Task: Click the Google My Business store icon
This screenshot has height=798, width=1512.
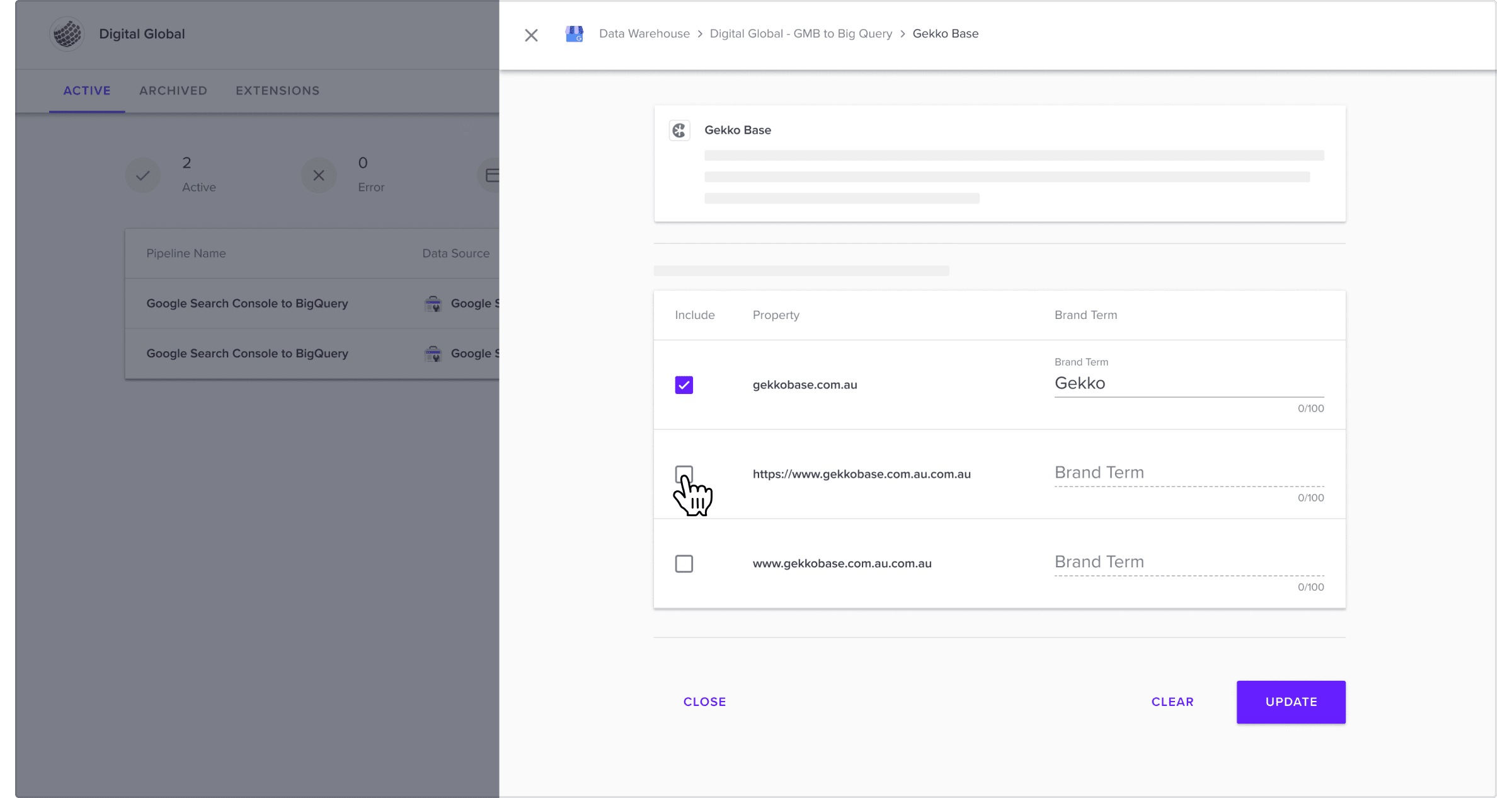Action: coord(574,34)
